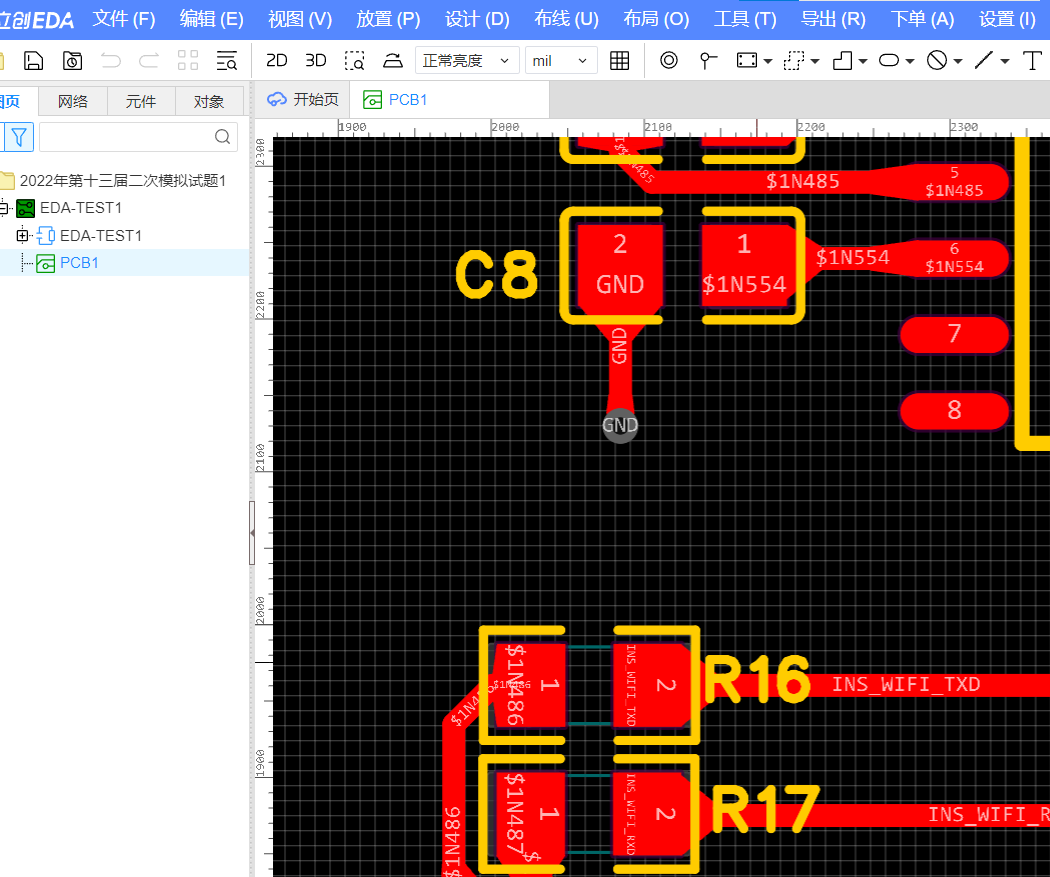Image resolution: width=1050 pixels, height=877 pixels.
Task: Open the 元件 panel tab
Action: tap(140, 100)
